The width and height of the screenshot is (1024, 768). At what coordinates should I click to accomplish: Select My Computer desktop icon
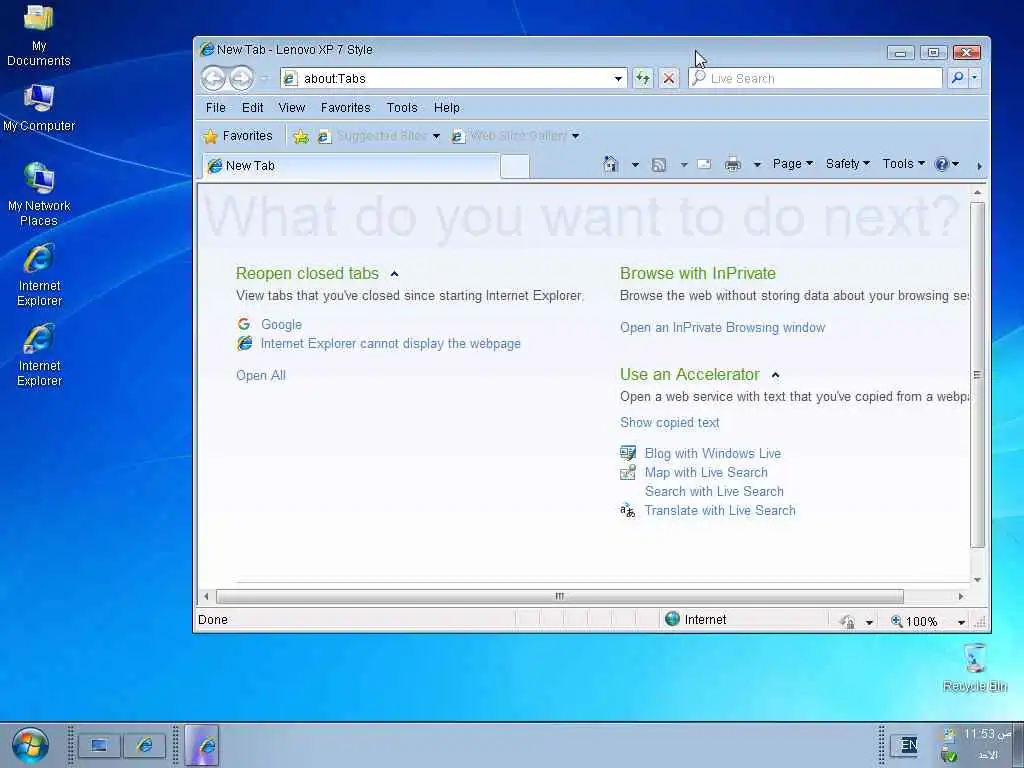[39, 108]
